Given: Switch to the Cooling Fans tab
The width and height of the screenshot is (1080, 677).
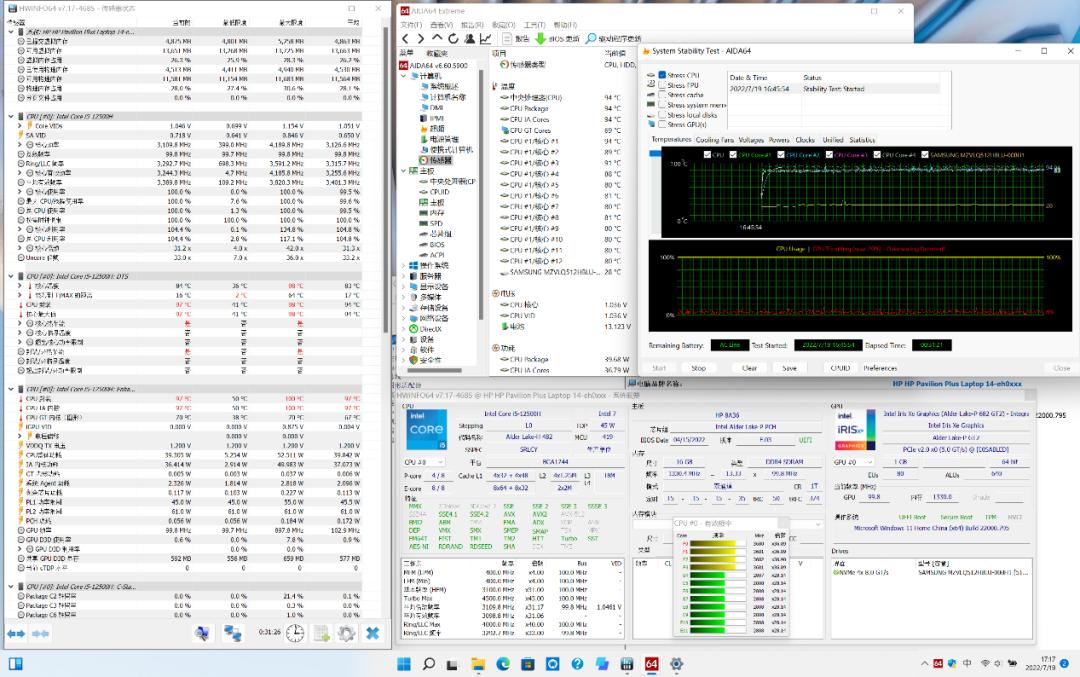Looking at the screenshot, I should pos(714,140).
